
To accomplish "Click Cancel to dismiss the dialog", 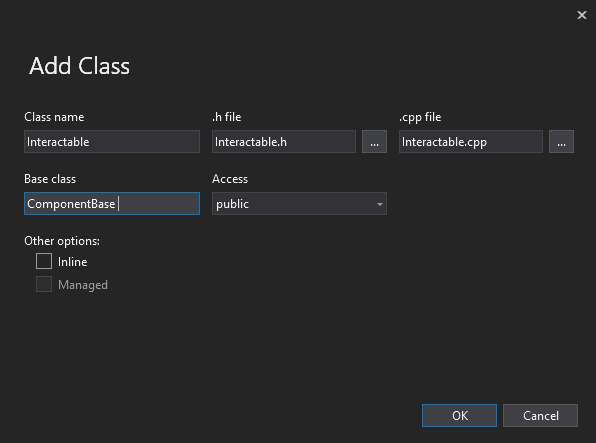I will tap(540, 415).
